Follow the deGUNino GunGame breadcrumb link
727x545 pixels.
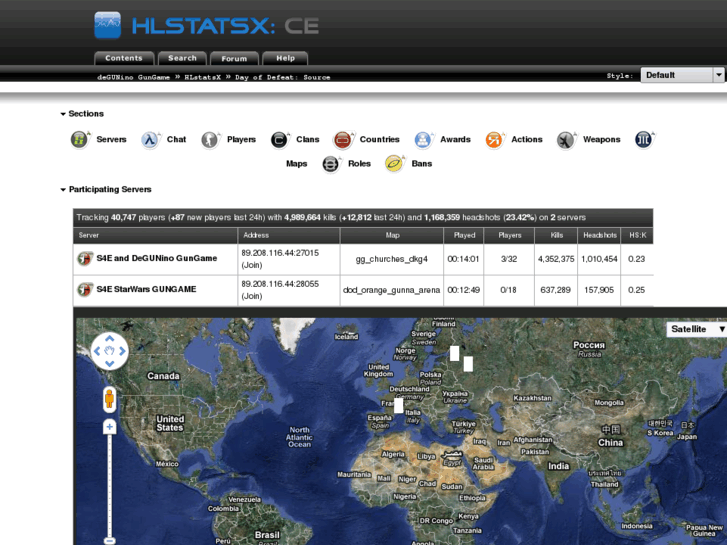pyautogui.click(x=134, y=77)
